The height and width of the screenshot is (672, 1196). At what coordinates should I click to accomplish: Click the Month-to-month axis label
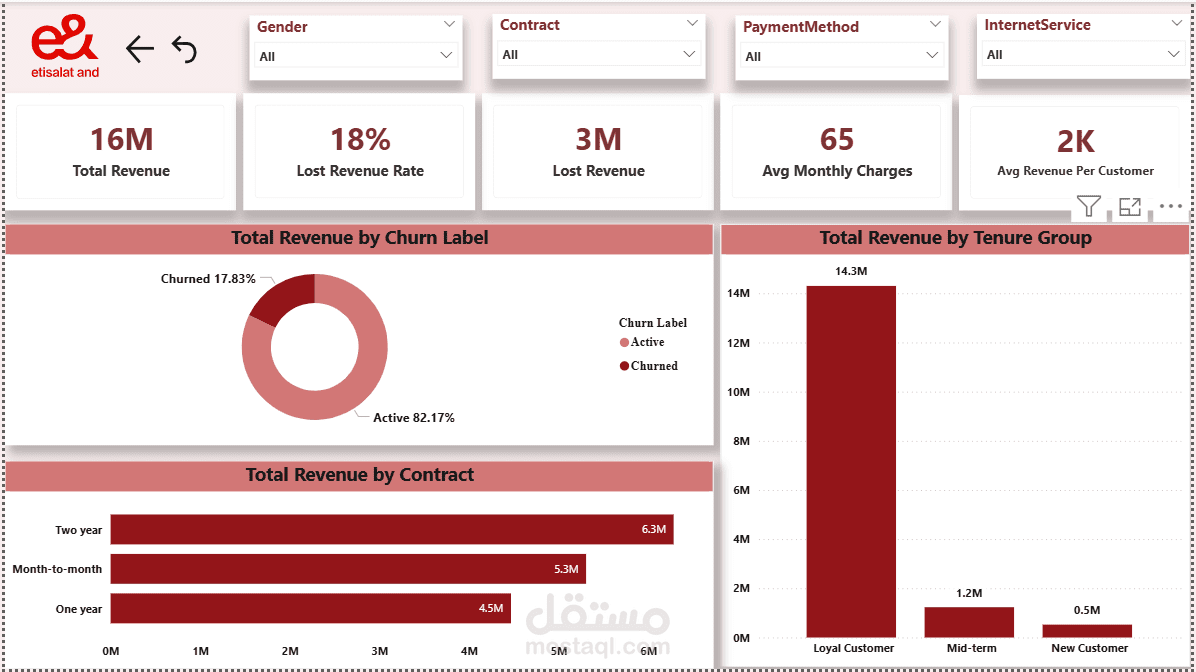click(57, 569)
